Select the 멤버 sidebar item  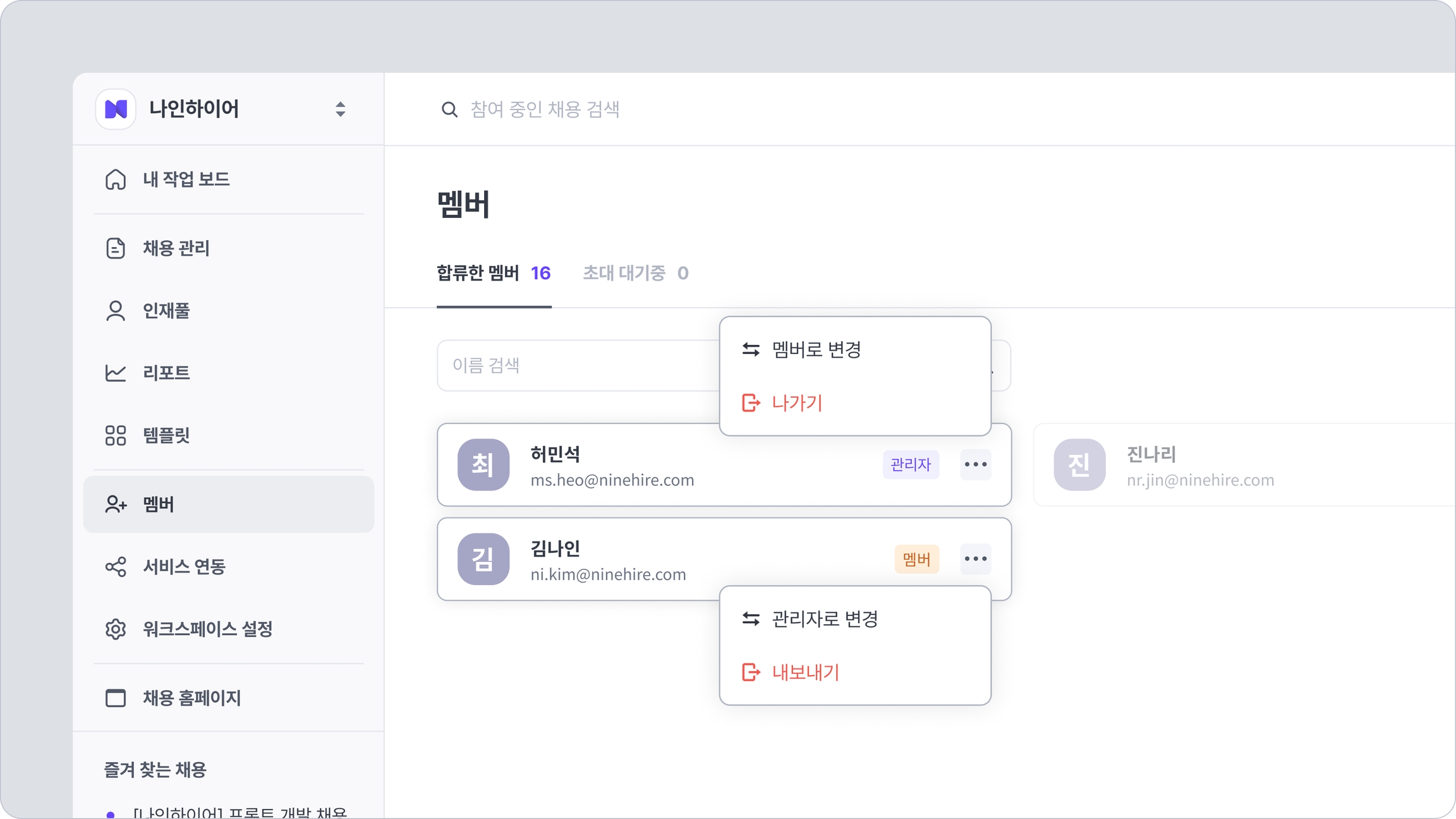227,504
